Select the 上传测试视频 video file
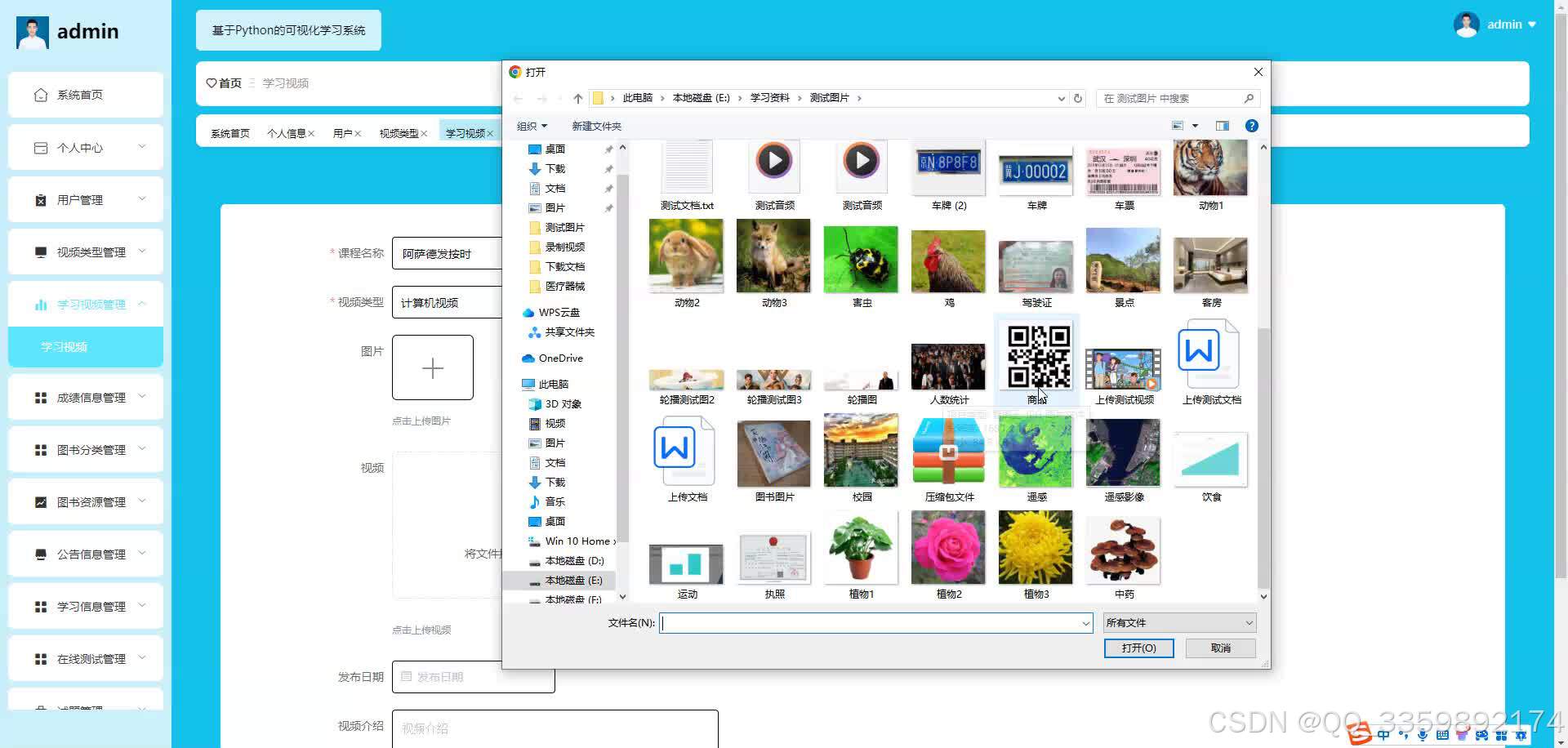1568x748 pixels. pyautogui.click(x=1124, y=376)
